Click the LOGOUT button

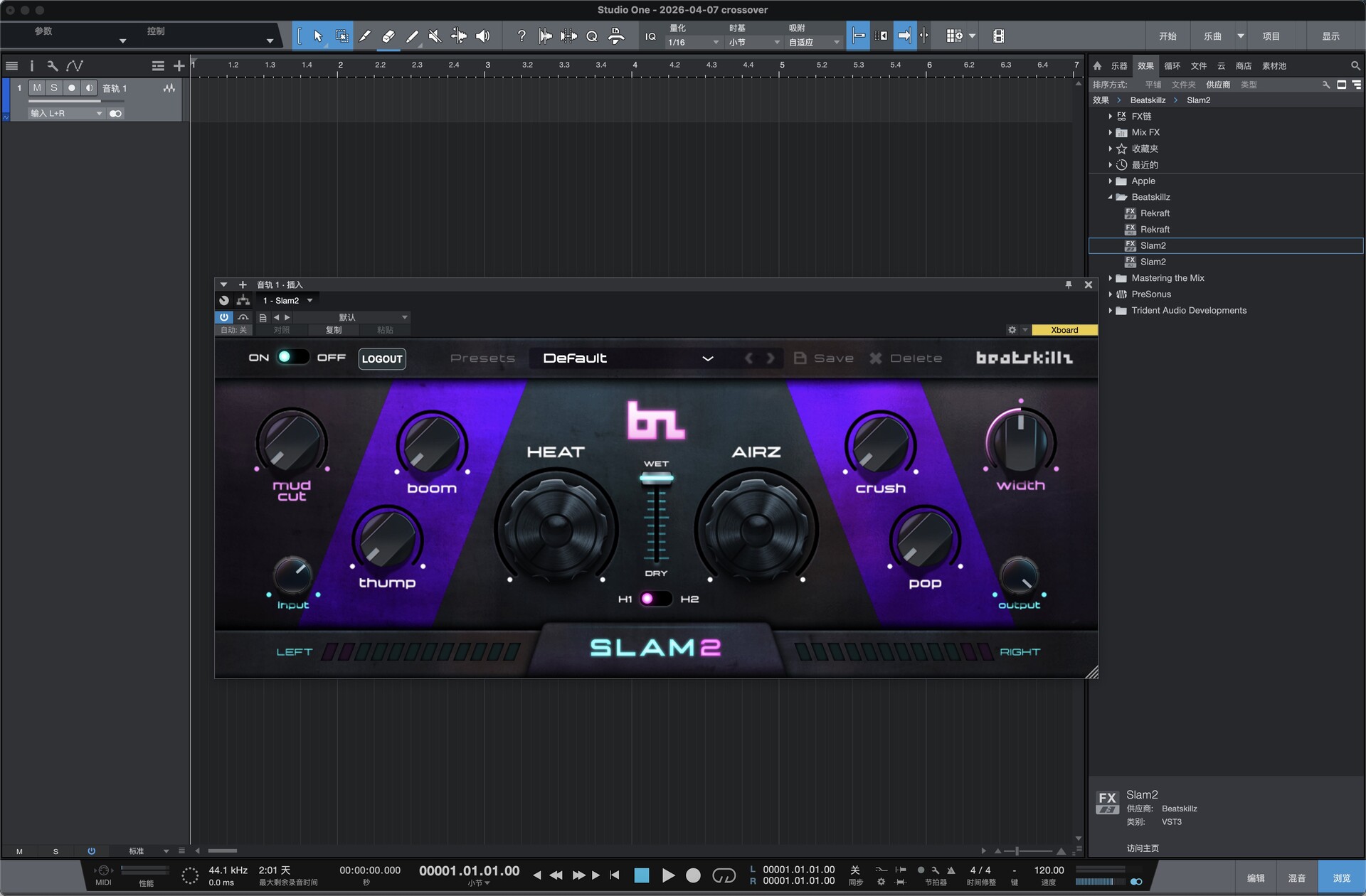point(382,358)
